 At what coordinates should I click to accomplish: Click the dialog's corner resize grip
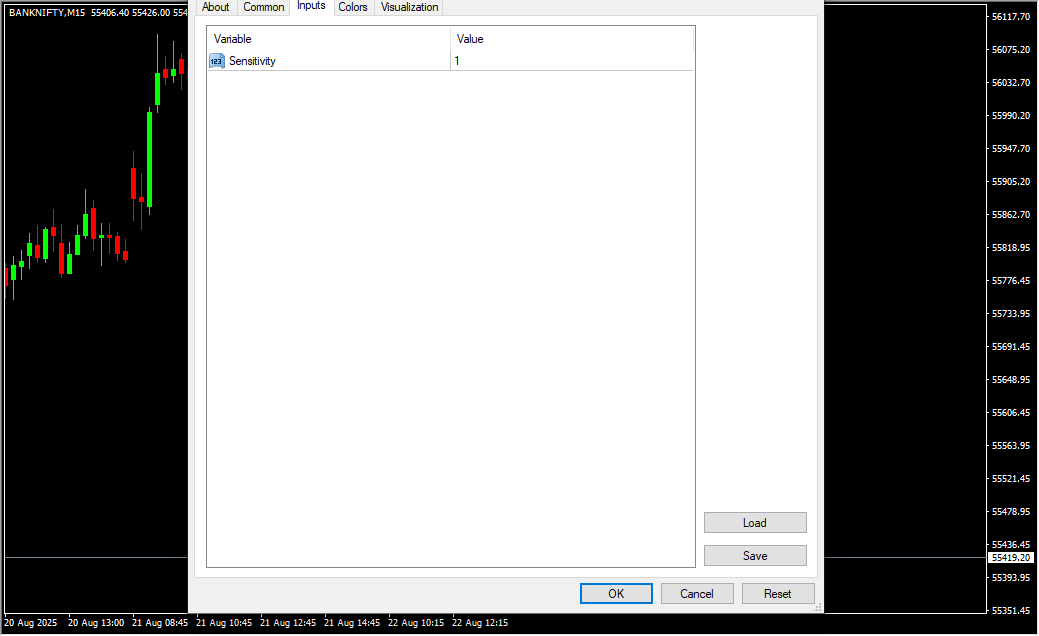point(818,607)
